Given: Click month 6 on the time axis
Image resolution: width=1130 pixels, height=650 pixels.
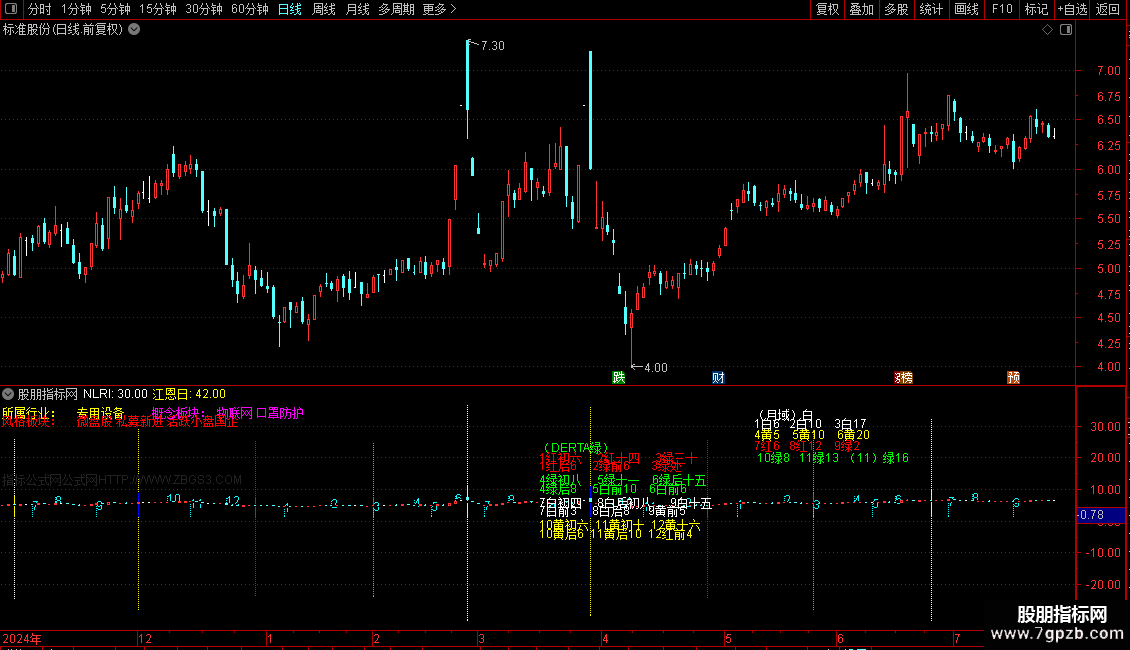Looking at the screenshot, I should pos(840,638).
